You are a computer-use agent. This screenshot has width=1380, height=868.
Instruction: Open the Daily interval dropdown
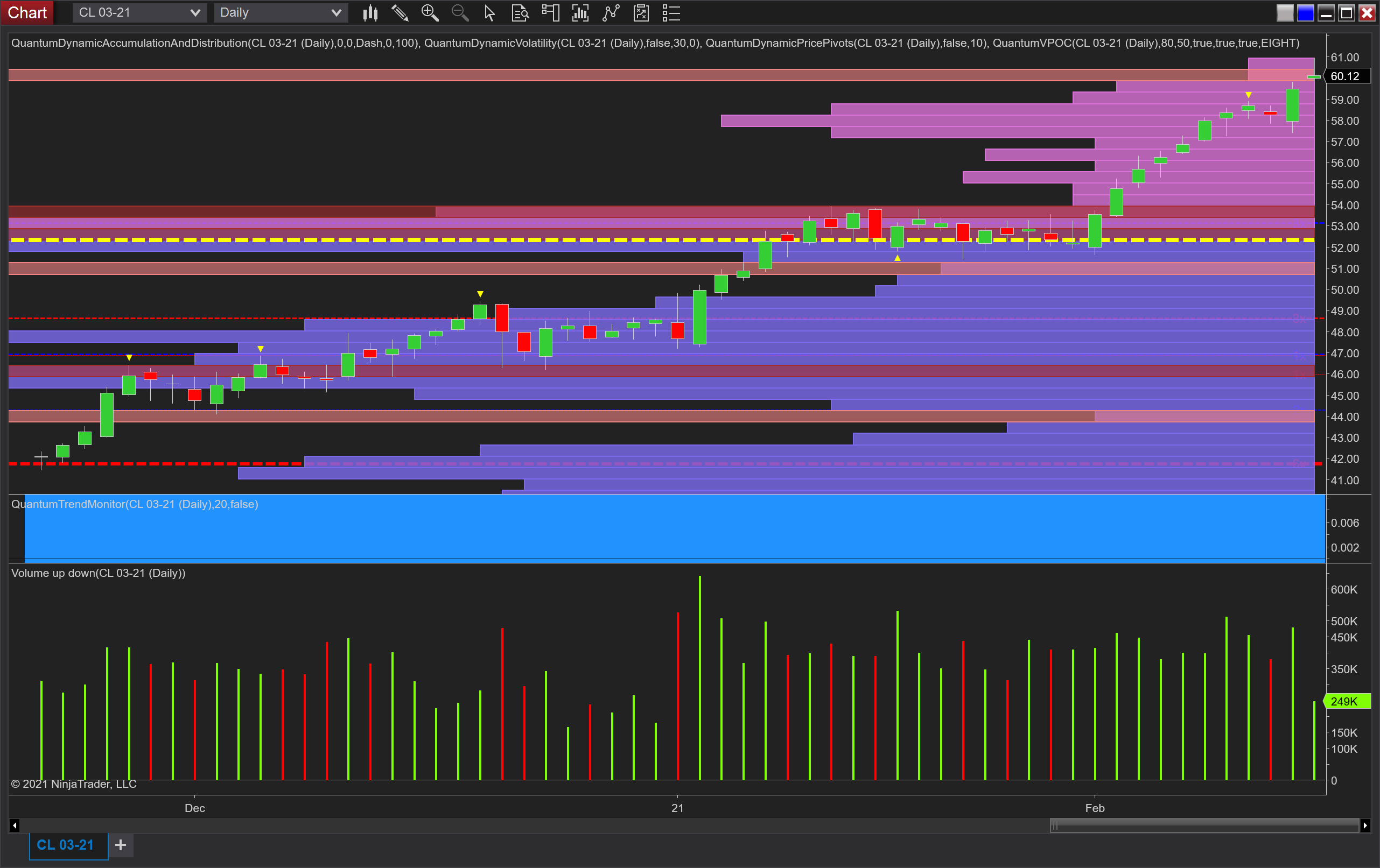(x=281, y=12)
